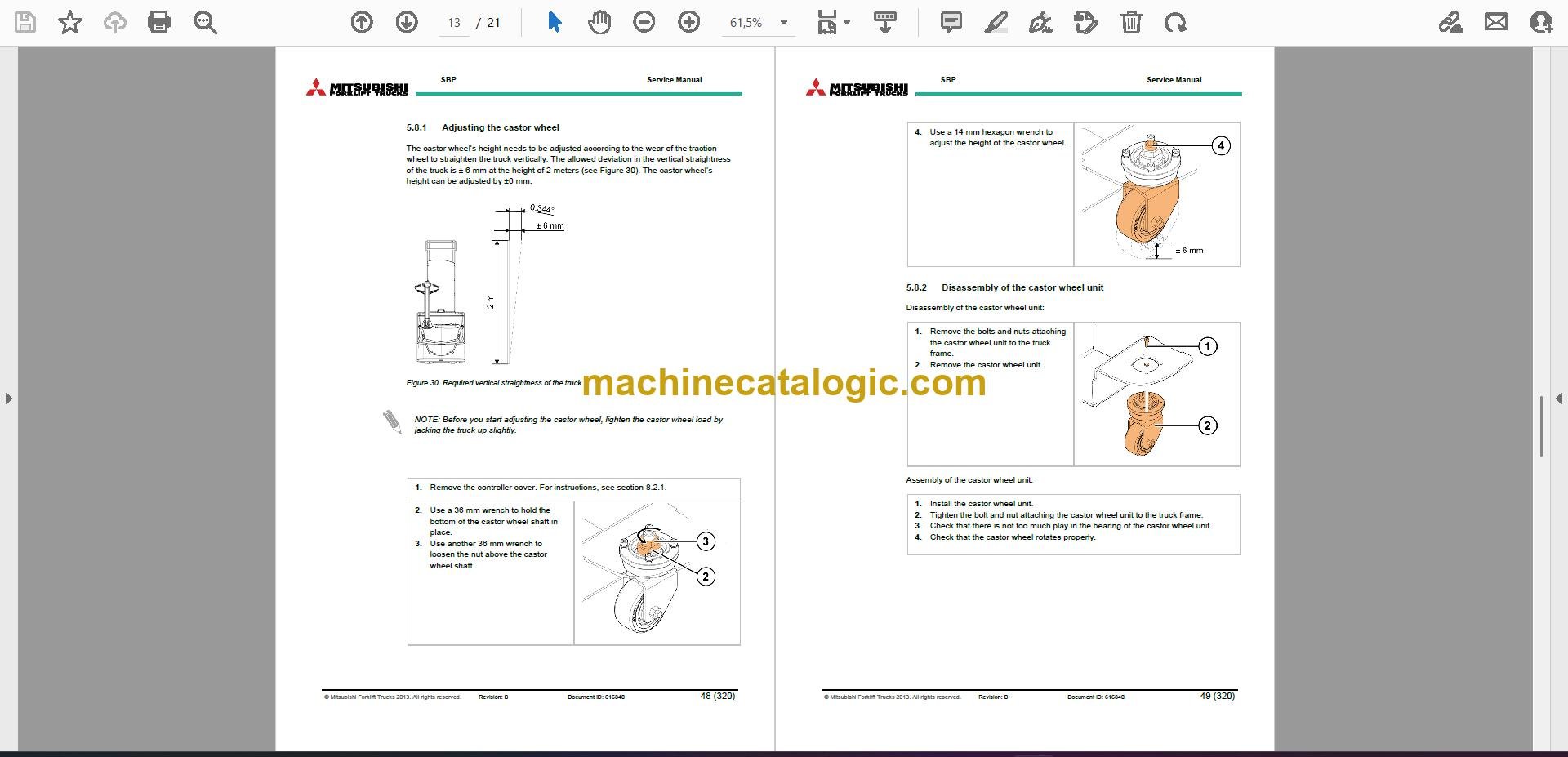
Task: Click the share with others person icon
Action: tap(1541, 22)
